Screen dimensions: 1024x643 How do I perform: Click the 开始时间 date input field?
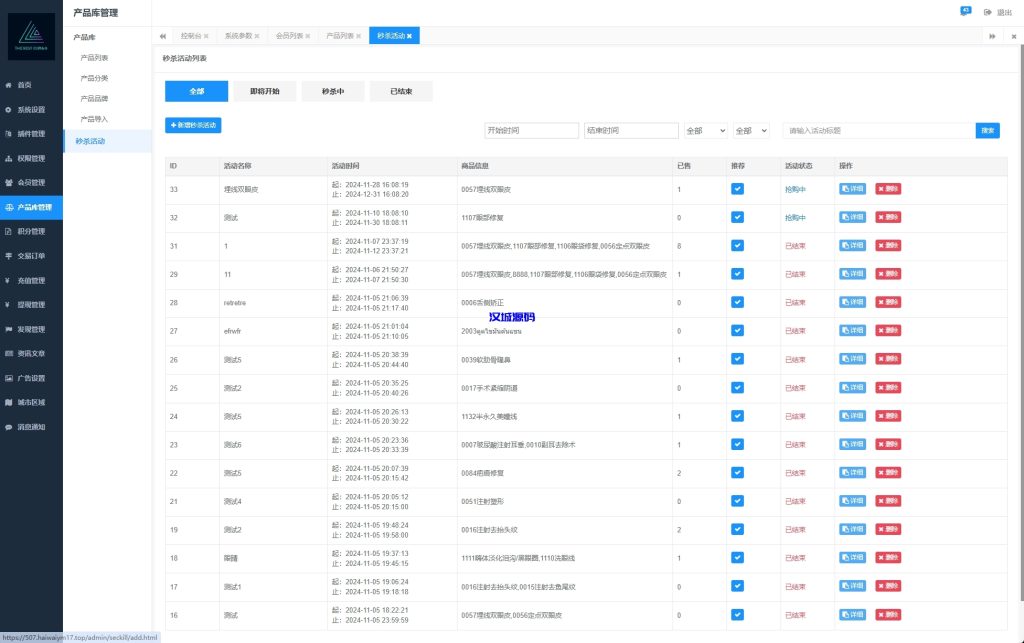531,131
